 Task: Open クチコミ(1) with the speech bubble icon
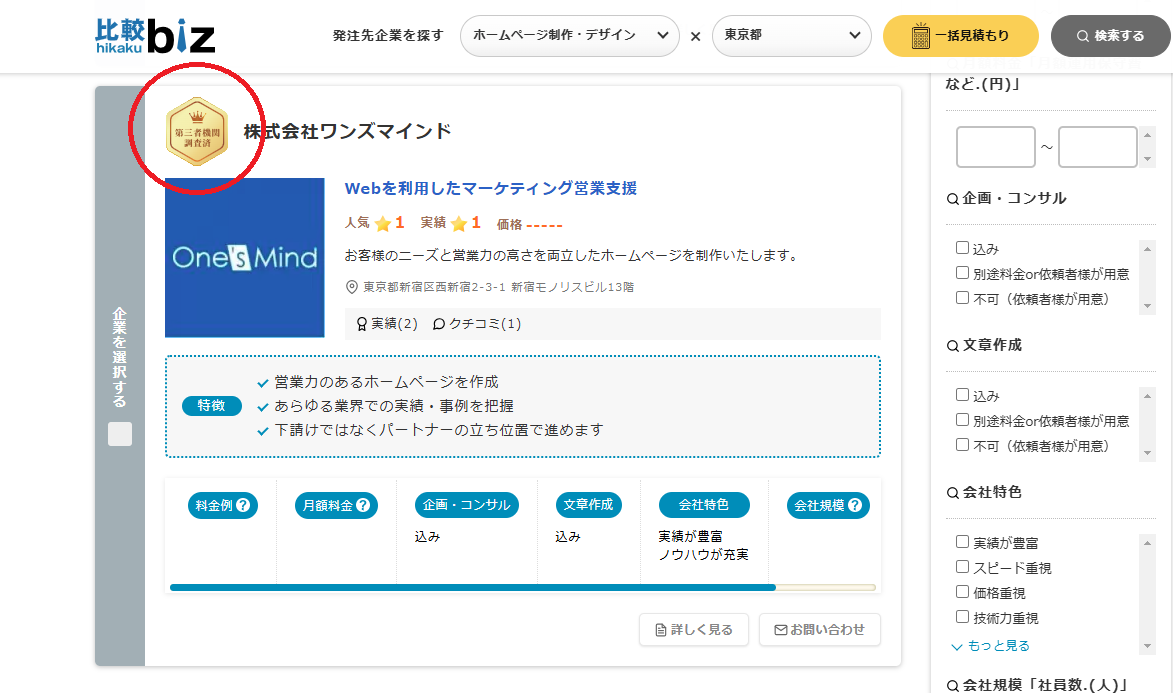pyautogui.click(x=477, y=324)
